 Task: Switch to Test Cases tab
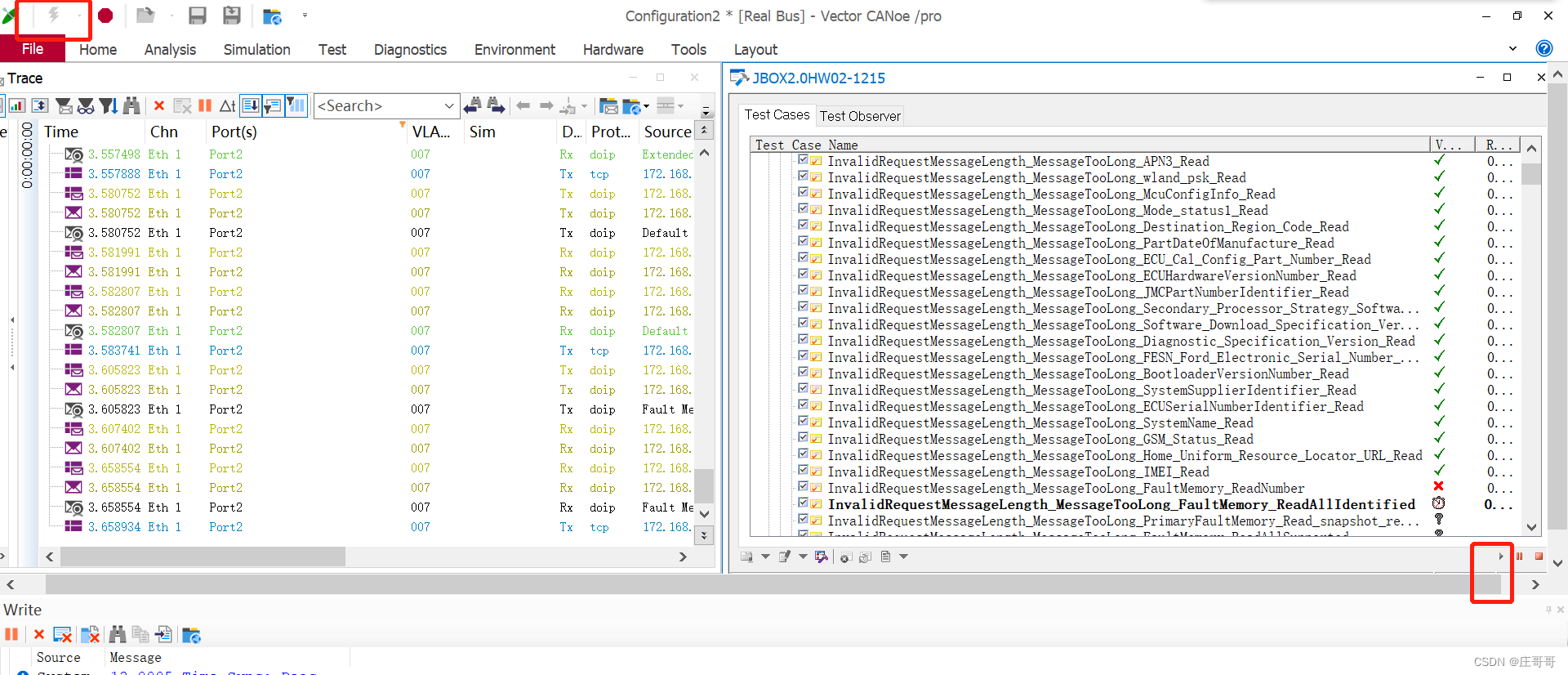pos(777,115)
